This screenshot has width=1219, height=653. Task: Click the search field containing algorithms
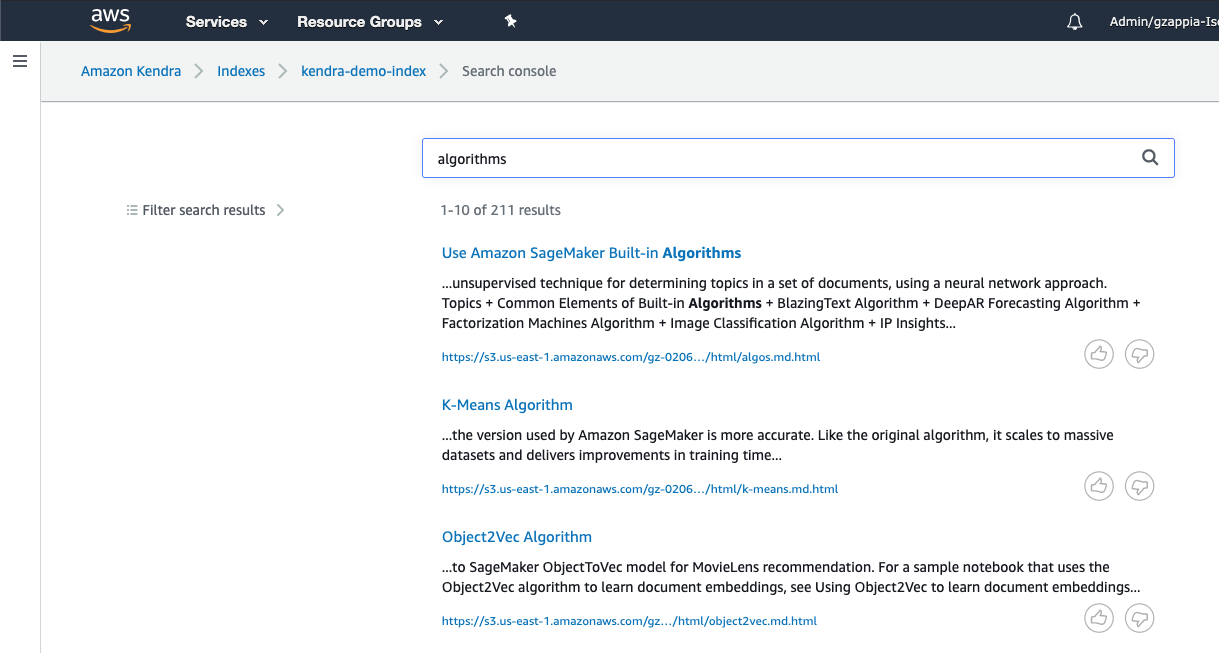click(798, 158)
